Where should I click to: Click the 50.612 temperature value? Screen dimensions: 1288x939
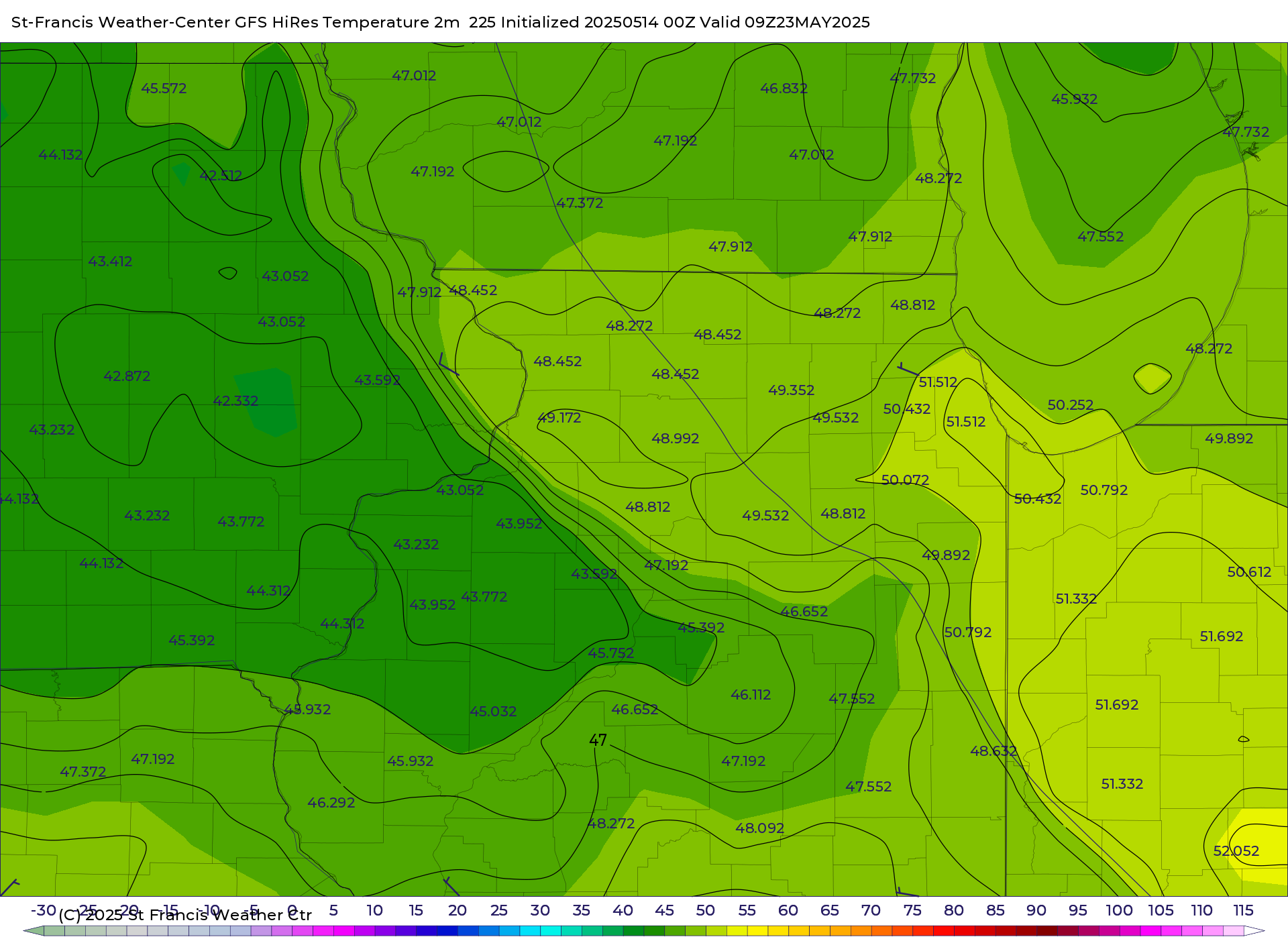tap(1249, 572)
